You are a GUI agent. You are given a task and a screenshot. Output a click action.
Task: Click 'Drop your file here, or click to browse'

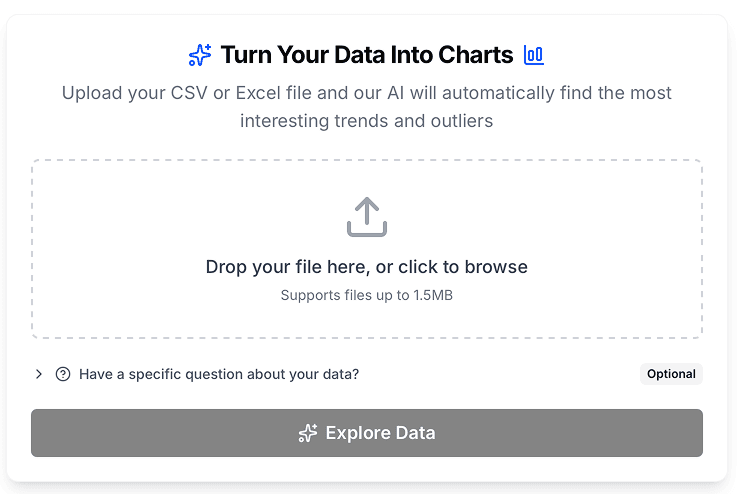[x=366, y=267]
